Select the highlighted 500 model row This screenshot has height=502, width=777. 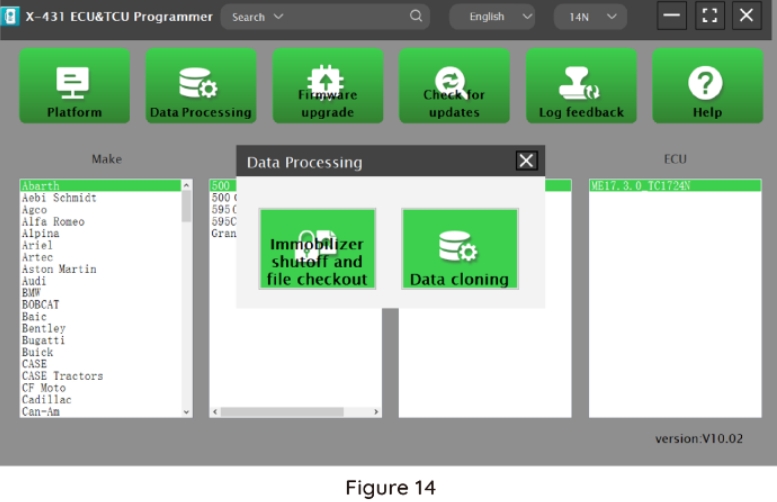(x=223, y=186)
